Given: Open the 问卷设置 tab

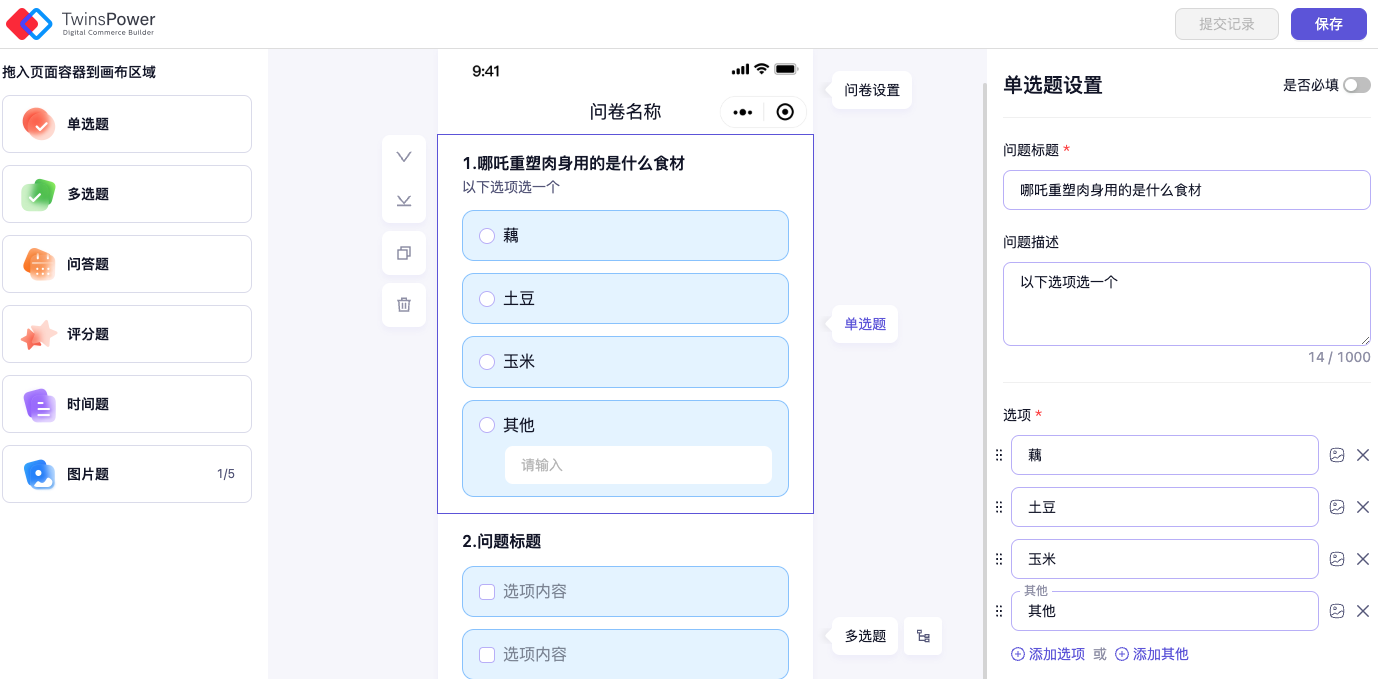Looking at the screenshot, I should pyautogui.click(x=871, y=90).
